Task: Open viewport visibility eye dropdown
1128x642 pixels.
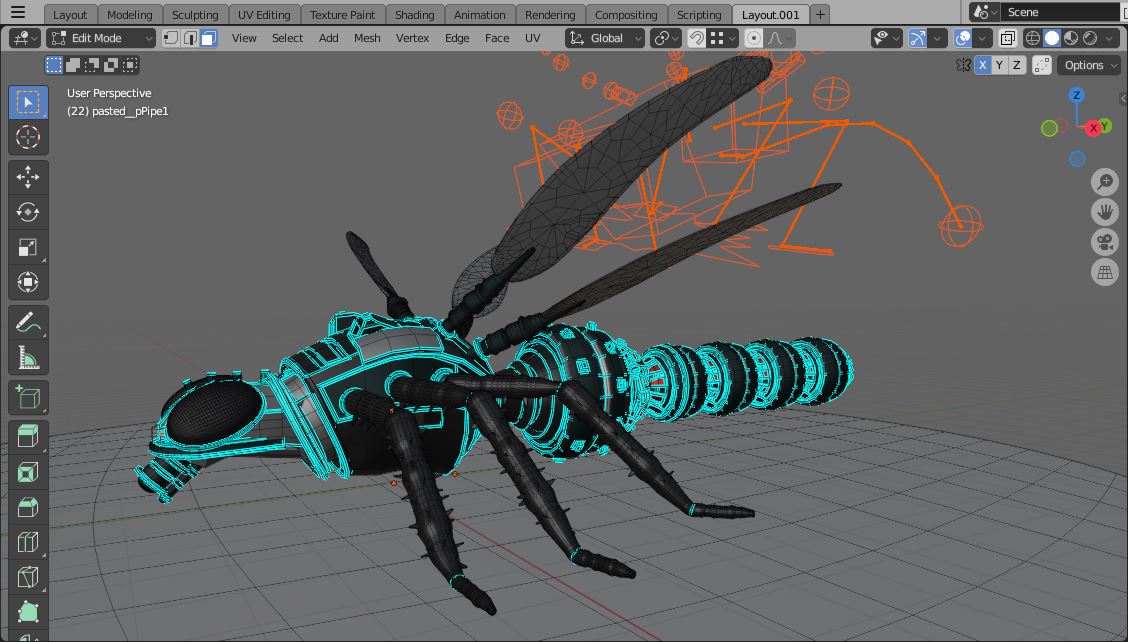Action: [x=886, y=38]
